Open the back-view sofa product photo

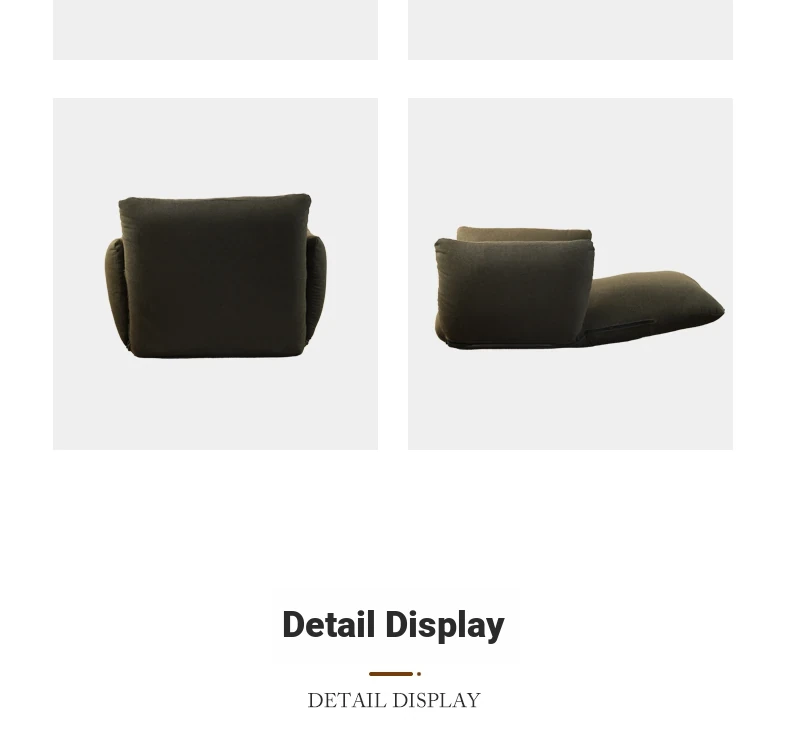215,274
